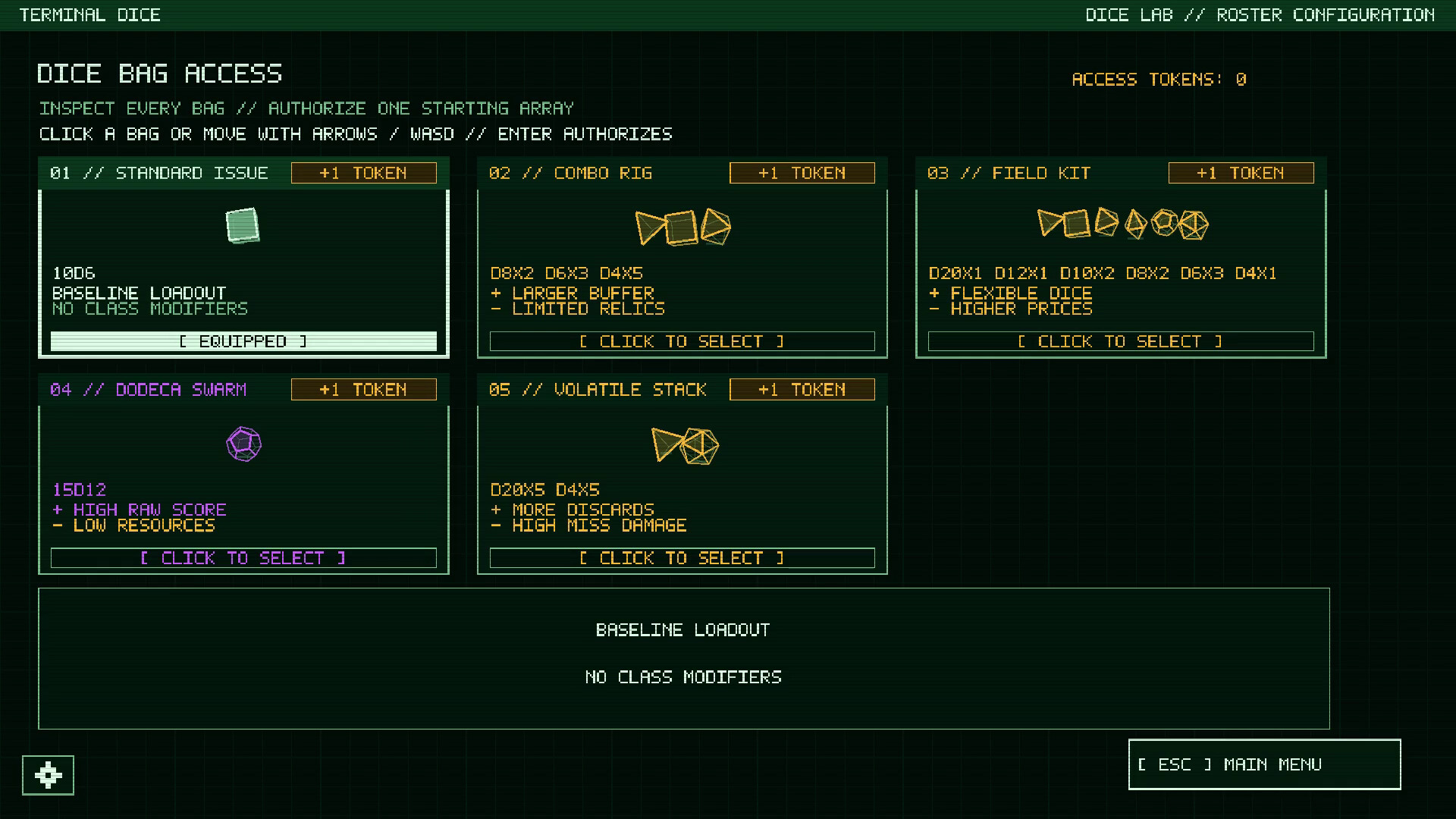Click 'BASELINE LOADOUT' in Standard Issue card
Viewport: 1456px width, 819px height.
(140, 293)
